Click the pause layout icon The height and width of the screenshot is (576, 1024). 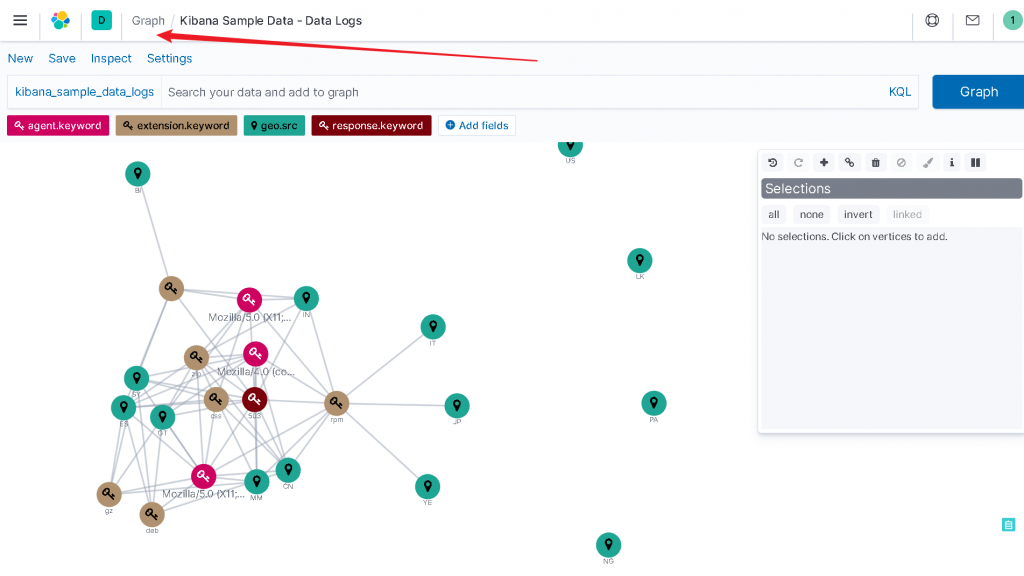976,163
